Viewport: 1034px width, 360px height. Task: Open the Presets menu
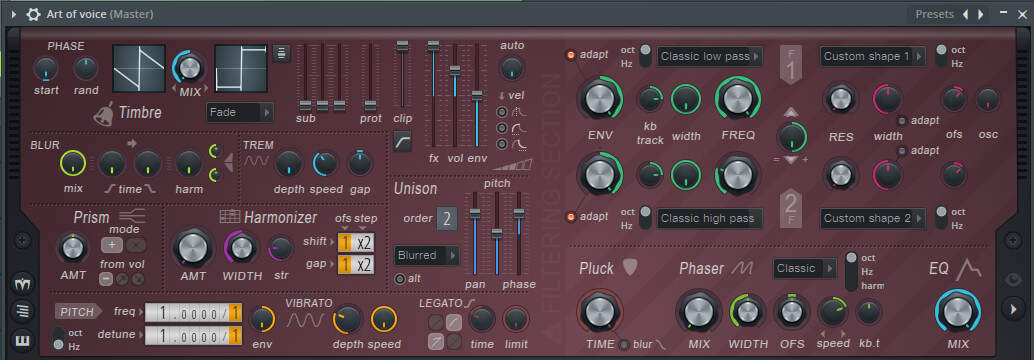click(x=934, y=14)
